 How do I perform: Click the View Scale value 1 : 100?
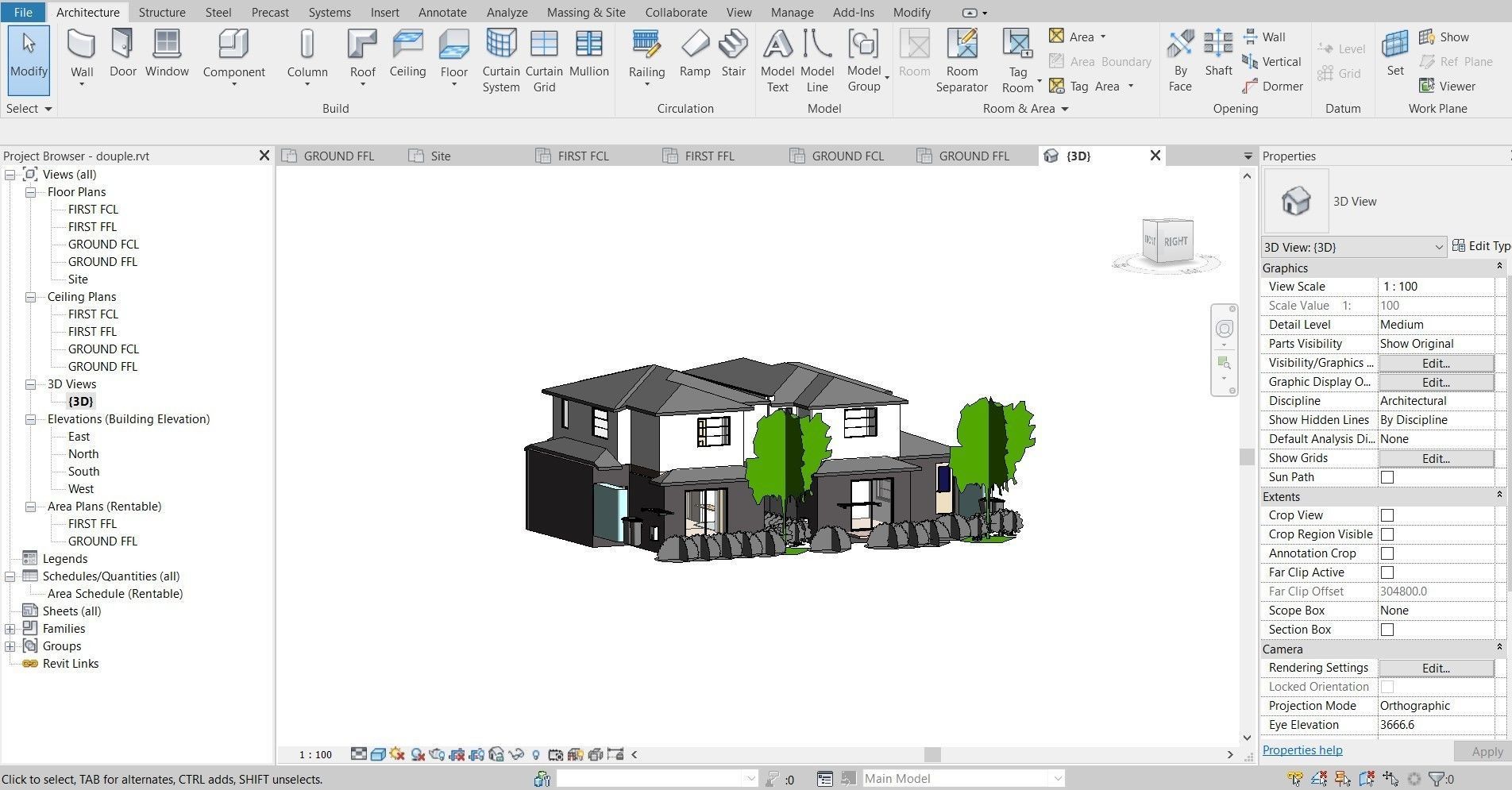tap(1436, 287)
